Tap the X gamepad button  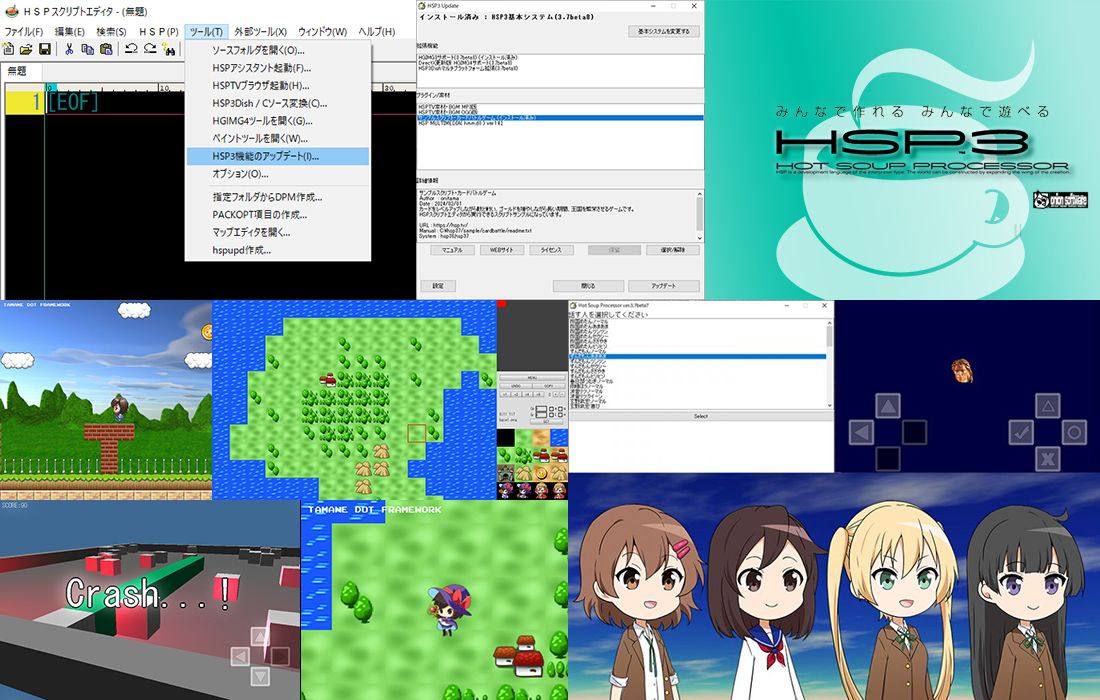1047,459
